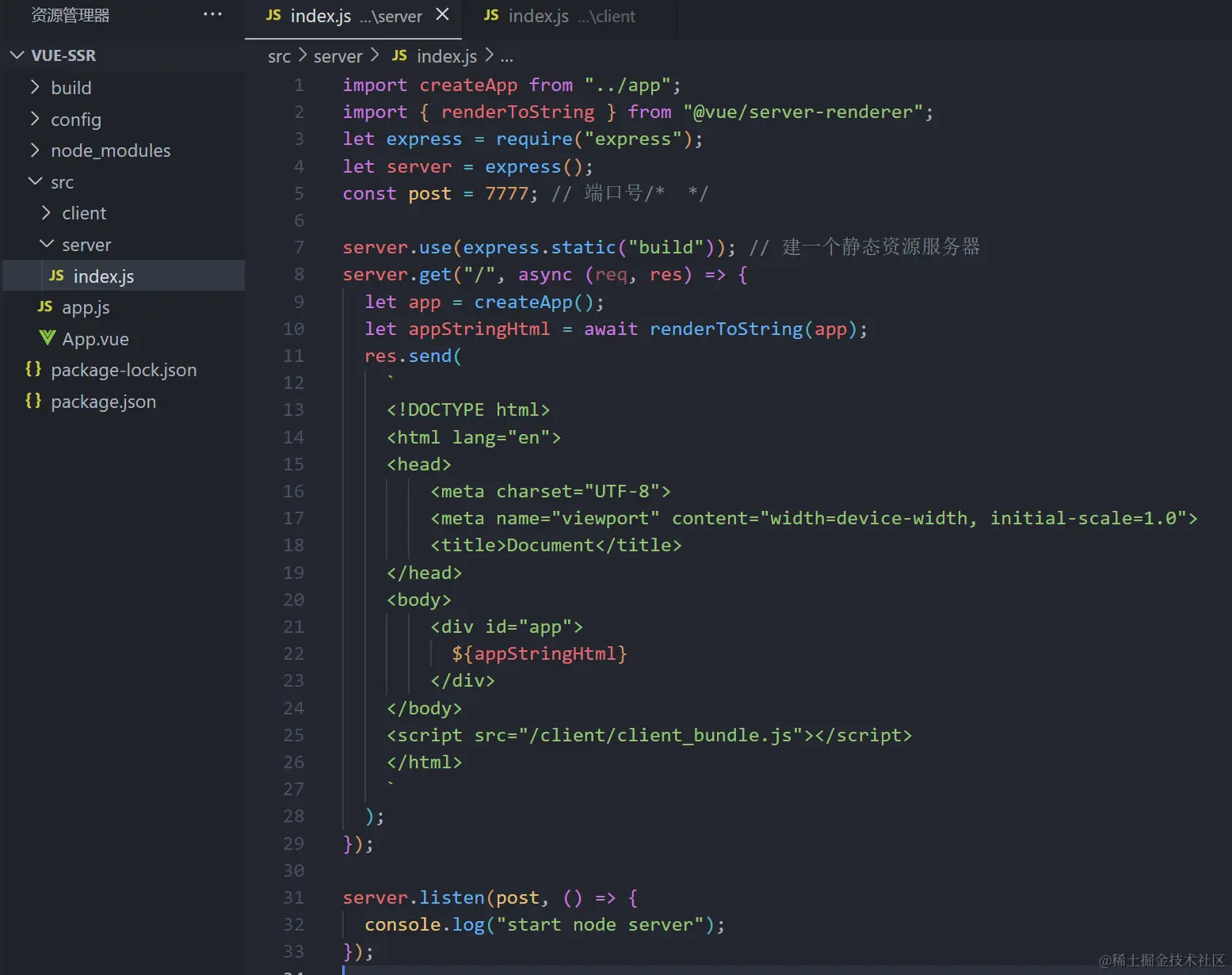Click renderToString call on line 10
Image resolution: width=1232 pixels, height=975 pixels.
pyautogui.click(x=726, y=329)
